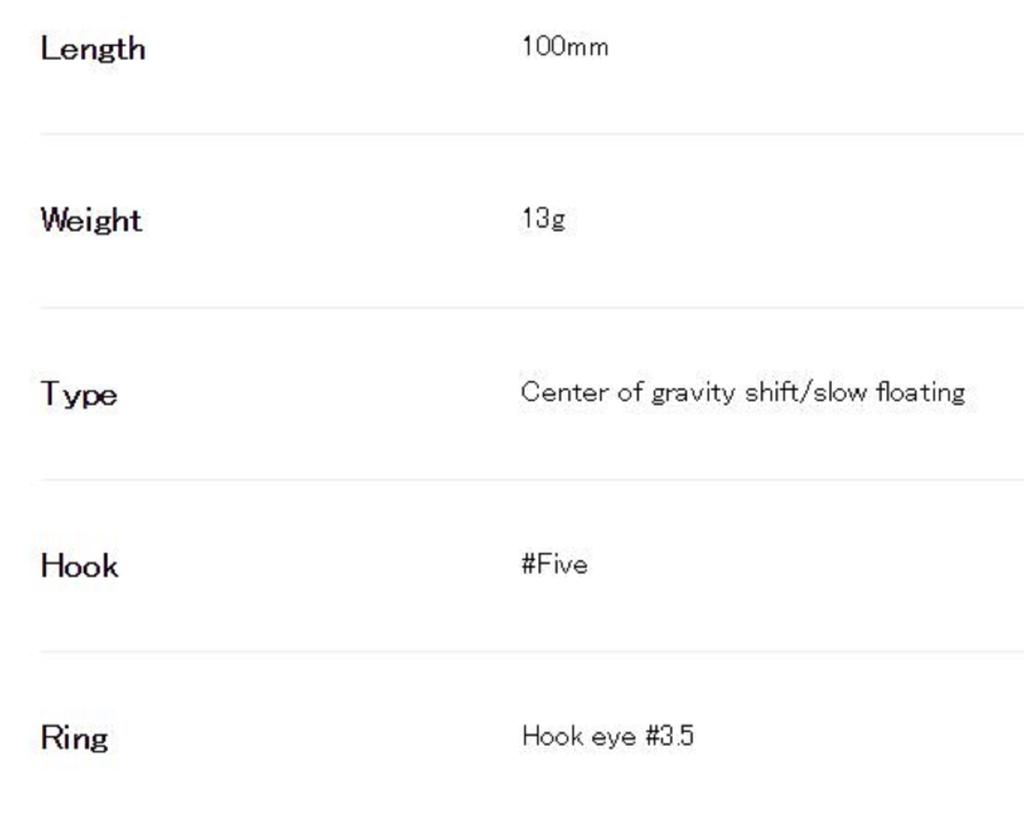Click the divider line below the Hook row
1024x821 pixels.
[x=530, y=652]
